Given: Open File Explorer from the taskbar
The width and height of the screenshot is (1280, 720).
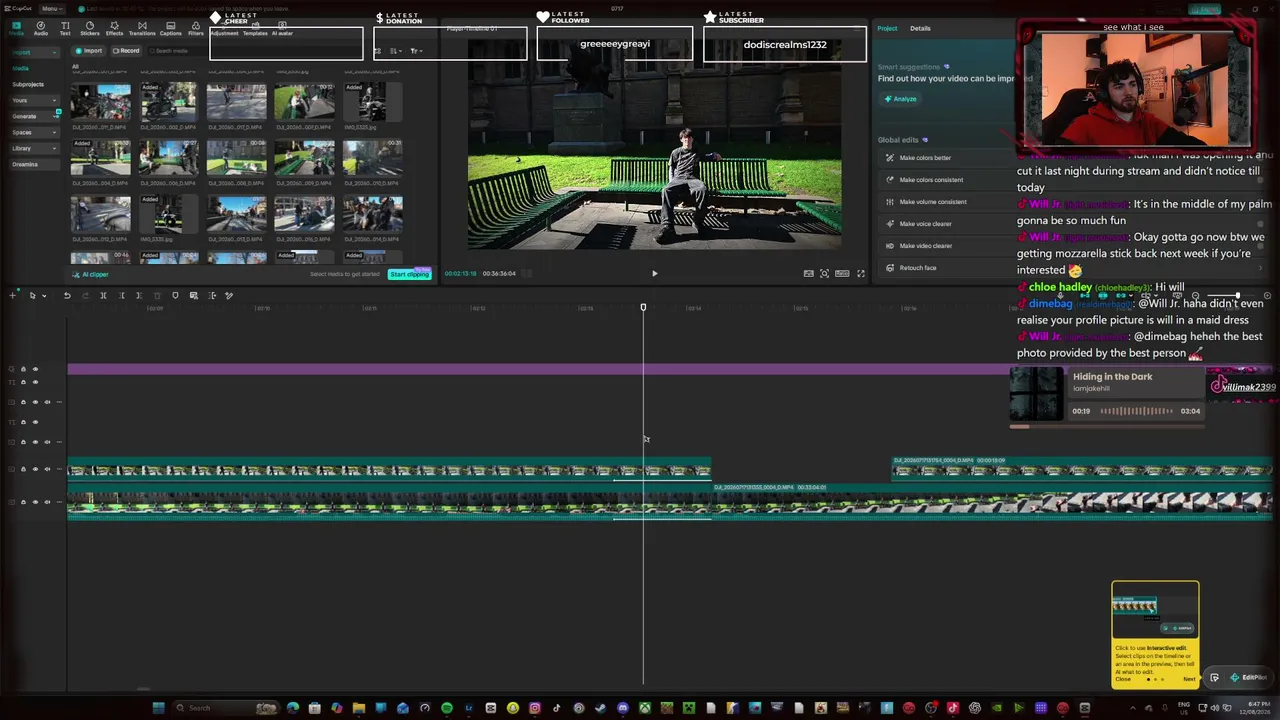Looking at the screenshot, I should point(359,708).
